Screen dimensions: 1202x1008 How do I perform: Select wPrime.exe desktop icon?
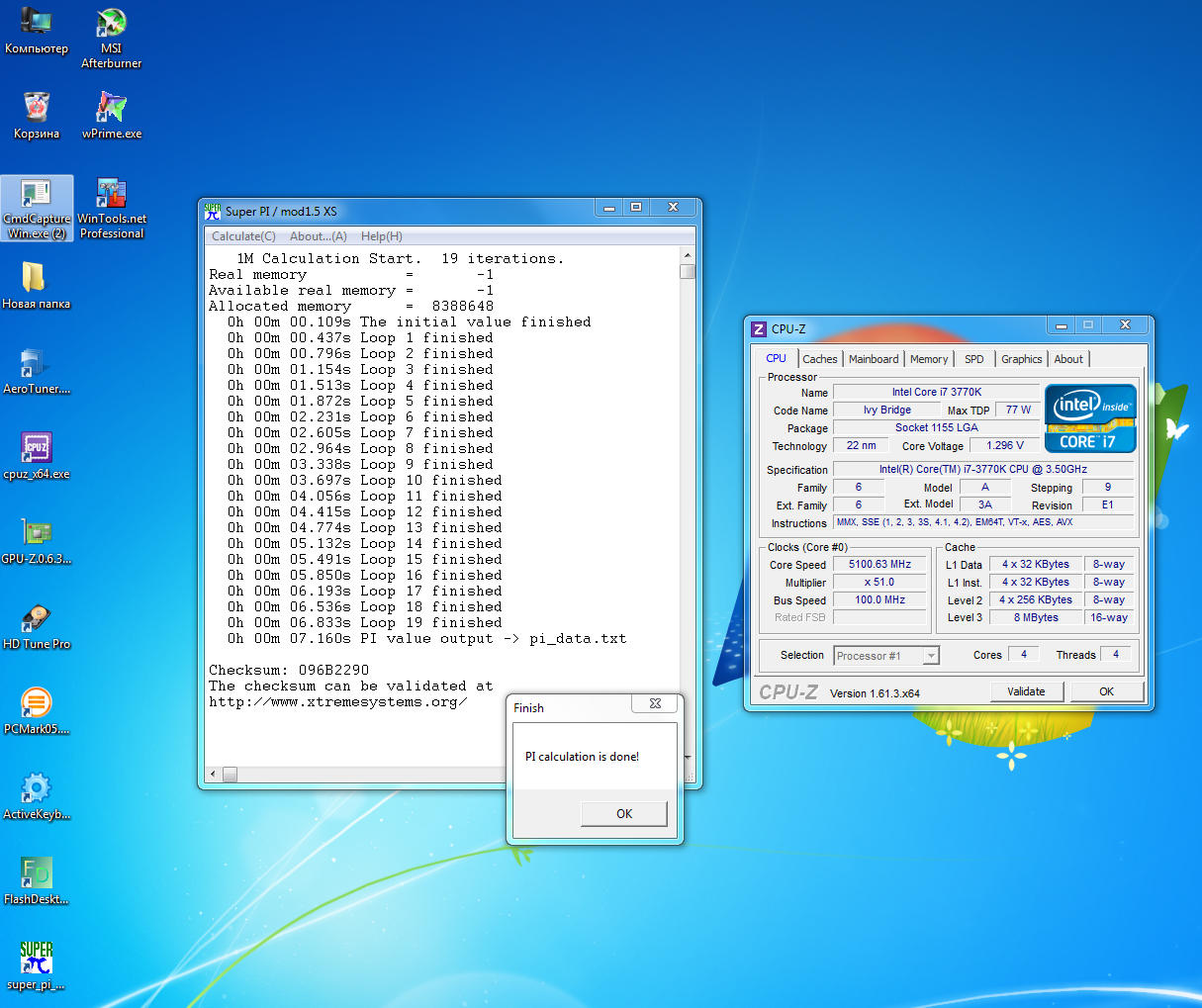[111, 116]
